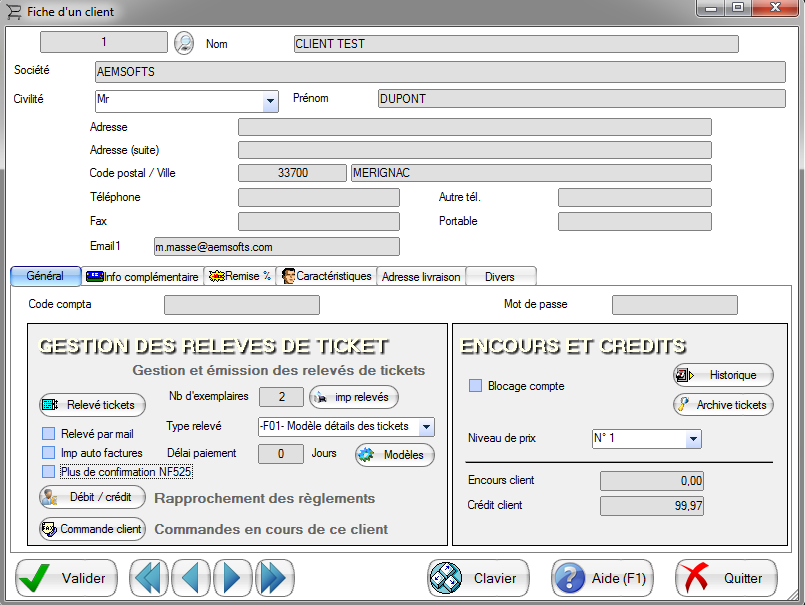Open the Type relevé dropdown list
The image size is (805, 605).
[x=427, y=427]
